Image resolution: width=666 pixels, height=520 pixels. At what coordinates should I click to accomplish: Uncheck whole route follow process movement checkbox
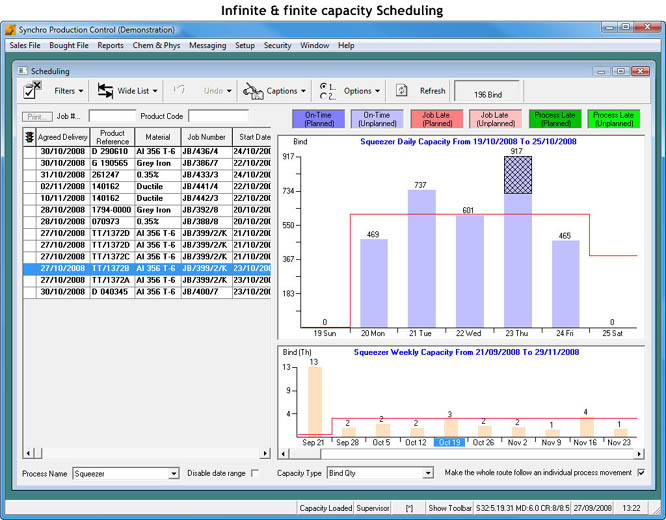tap(641, 473)
